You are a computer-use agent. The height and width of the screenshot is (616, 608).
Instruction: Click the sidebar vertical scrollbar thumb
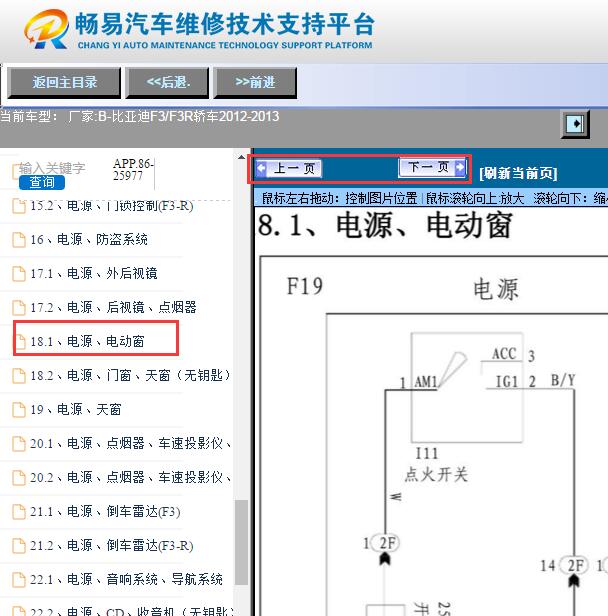click(x=241, y=542)
